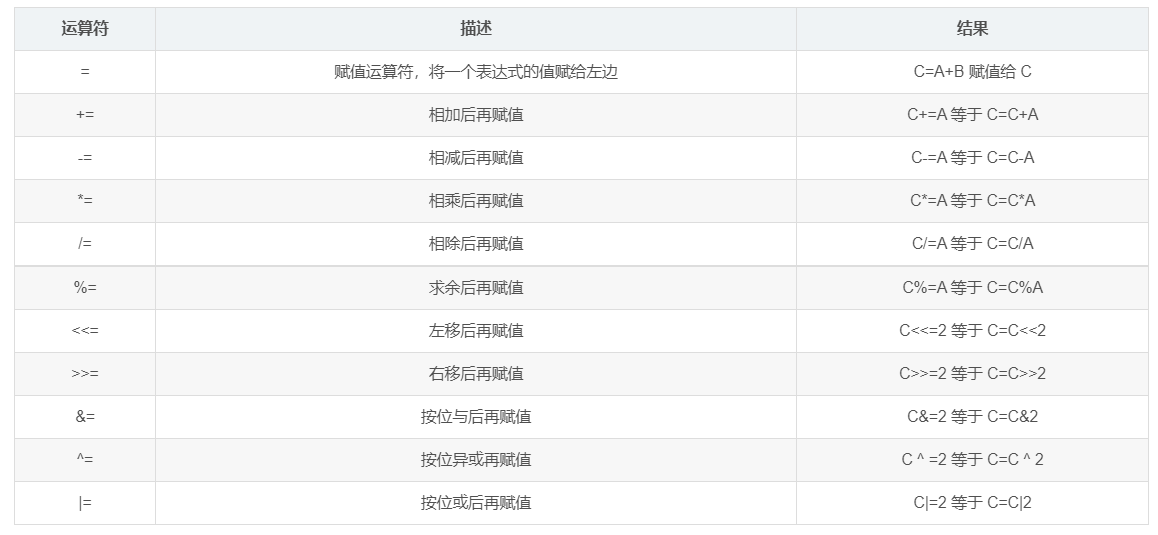
Task: Click the |= operator cell
Action: (x=85, y=503)
